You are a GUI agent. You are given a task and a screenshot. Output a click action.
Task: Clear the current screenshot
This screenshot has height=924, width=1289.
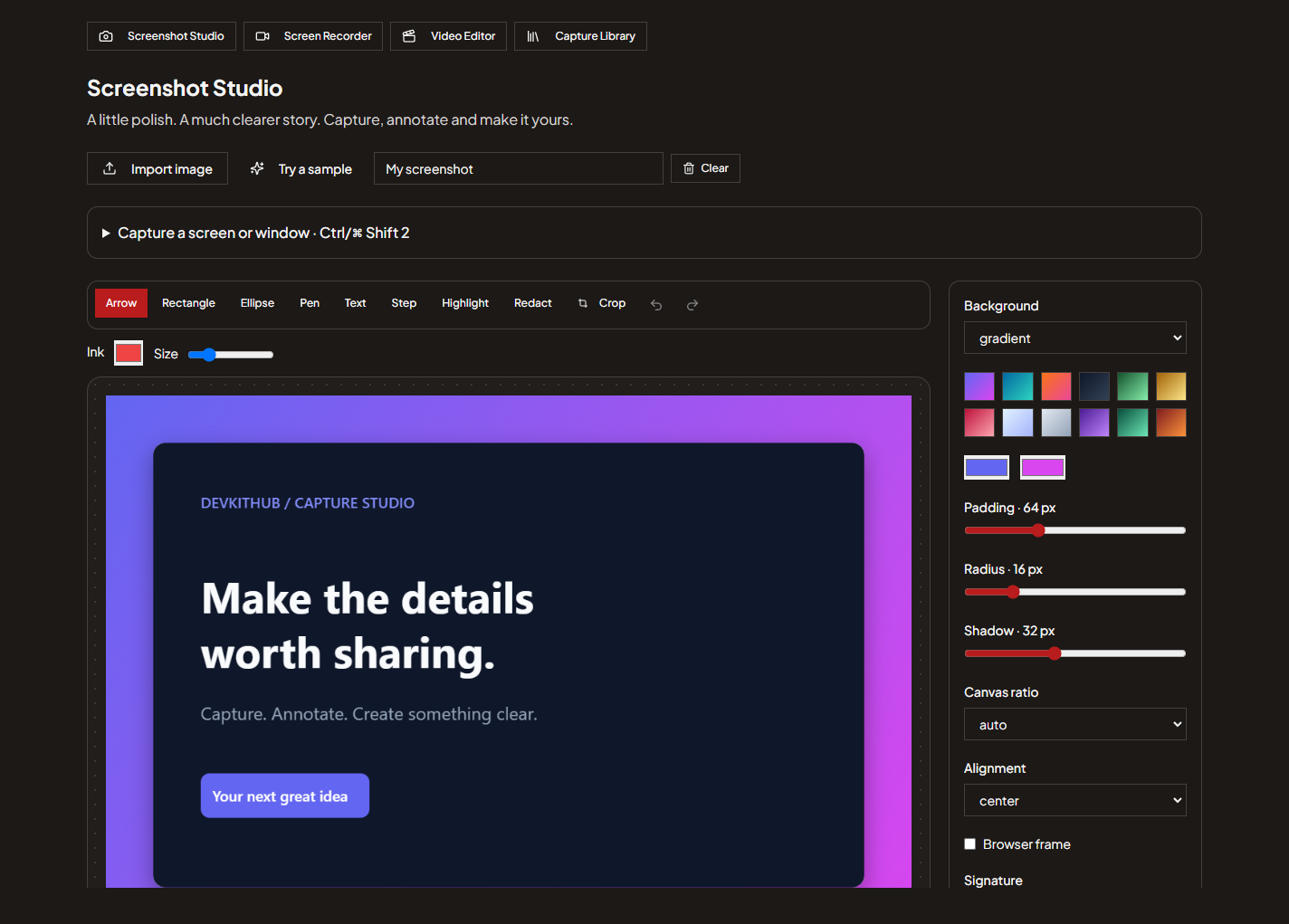tap(705, 168)
